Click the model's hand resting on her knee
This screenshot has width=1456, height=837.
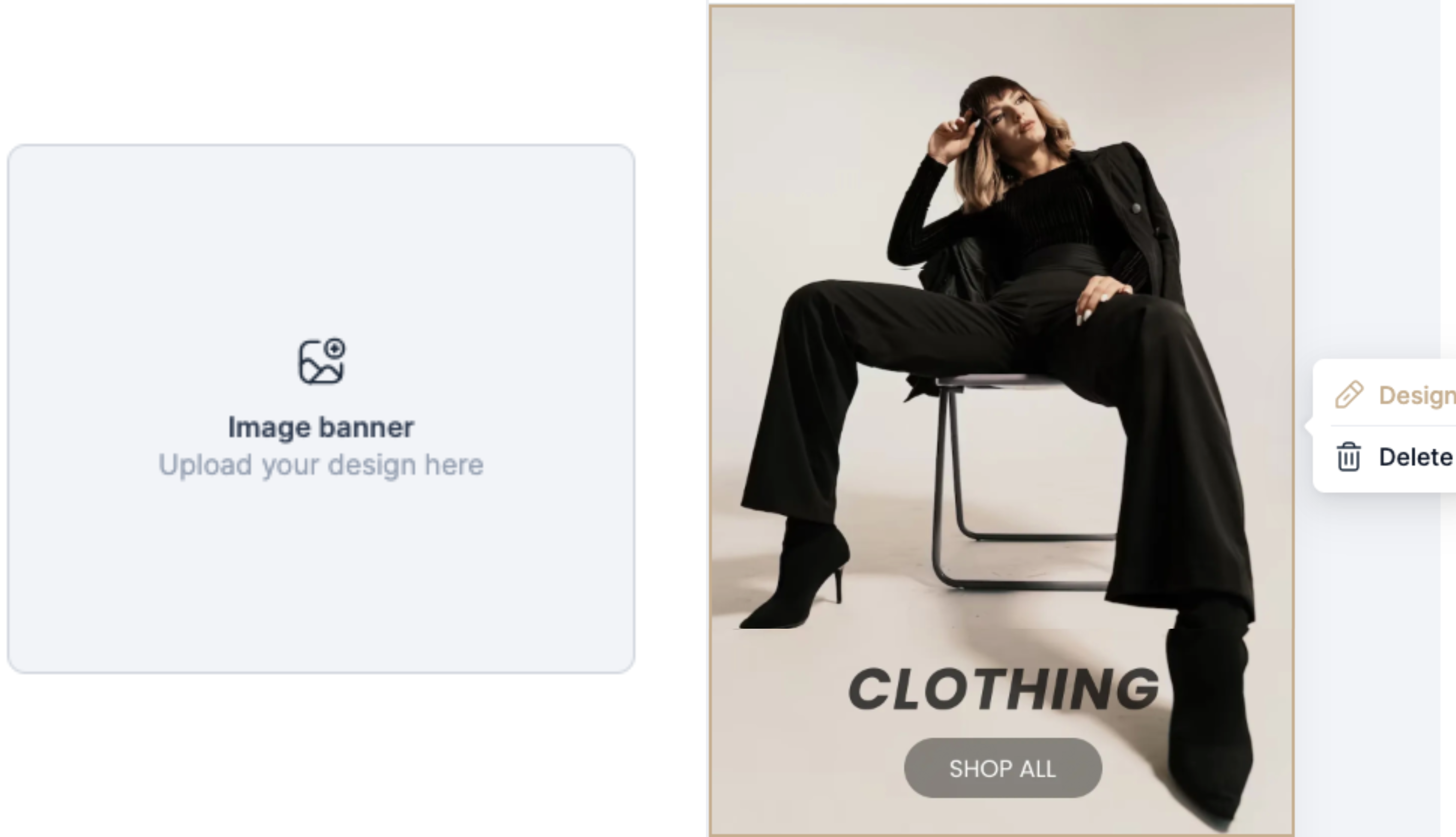coord(1100,299)
